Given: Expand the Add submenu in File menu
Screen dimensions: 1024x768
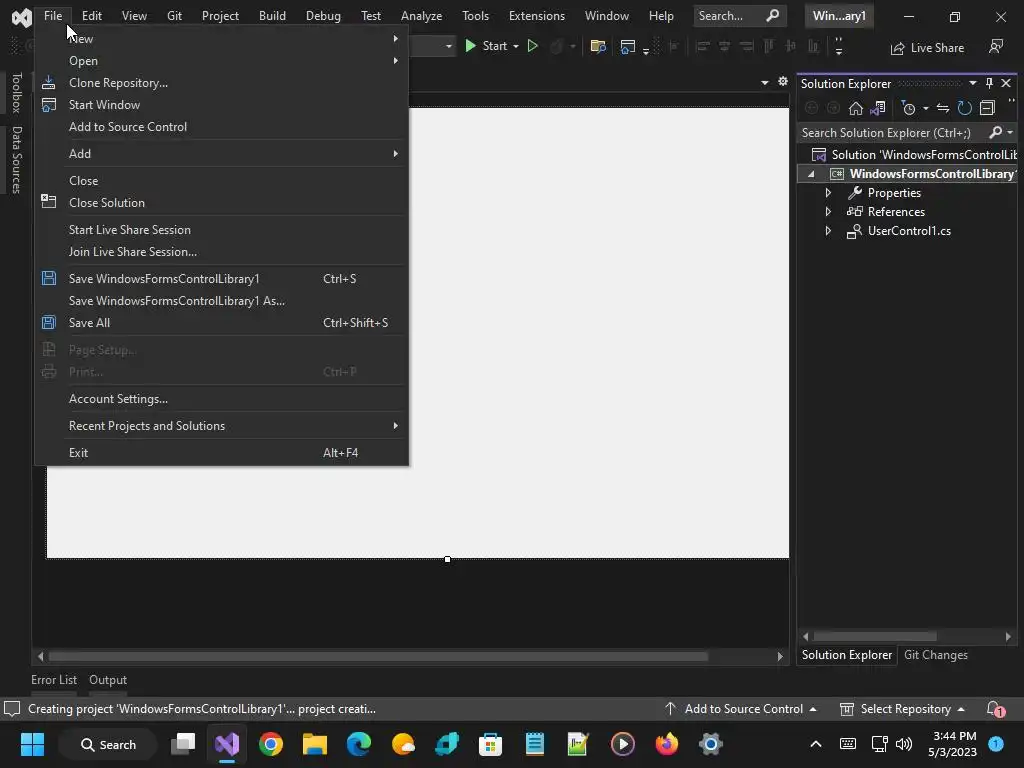Looking at the screenshot, I should coord(222,153).
